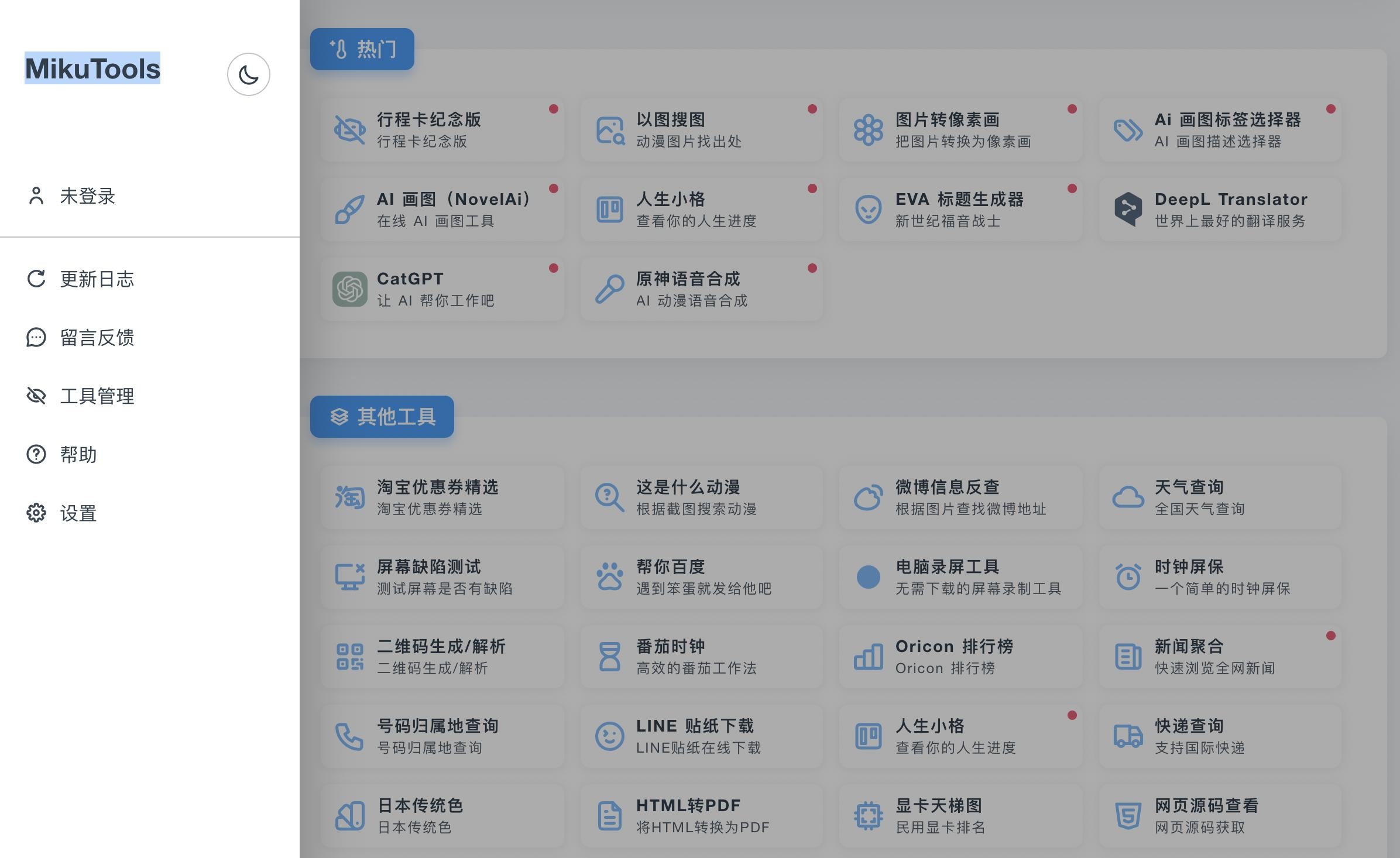Click the MikuTools logo title
Viewport: 1400px width, 858px height.
coord(92,68)
